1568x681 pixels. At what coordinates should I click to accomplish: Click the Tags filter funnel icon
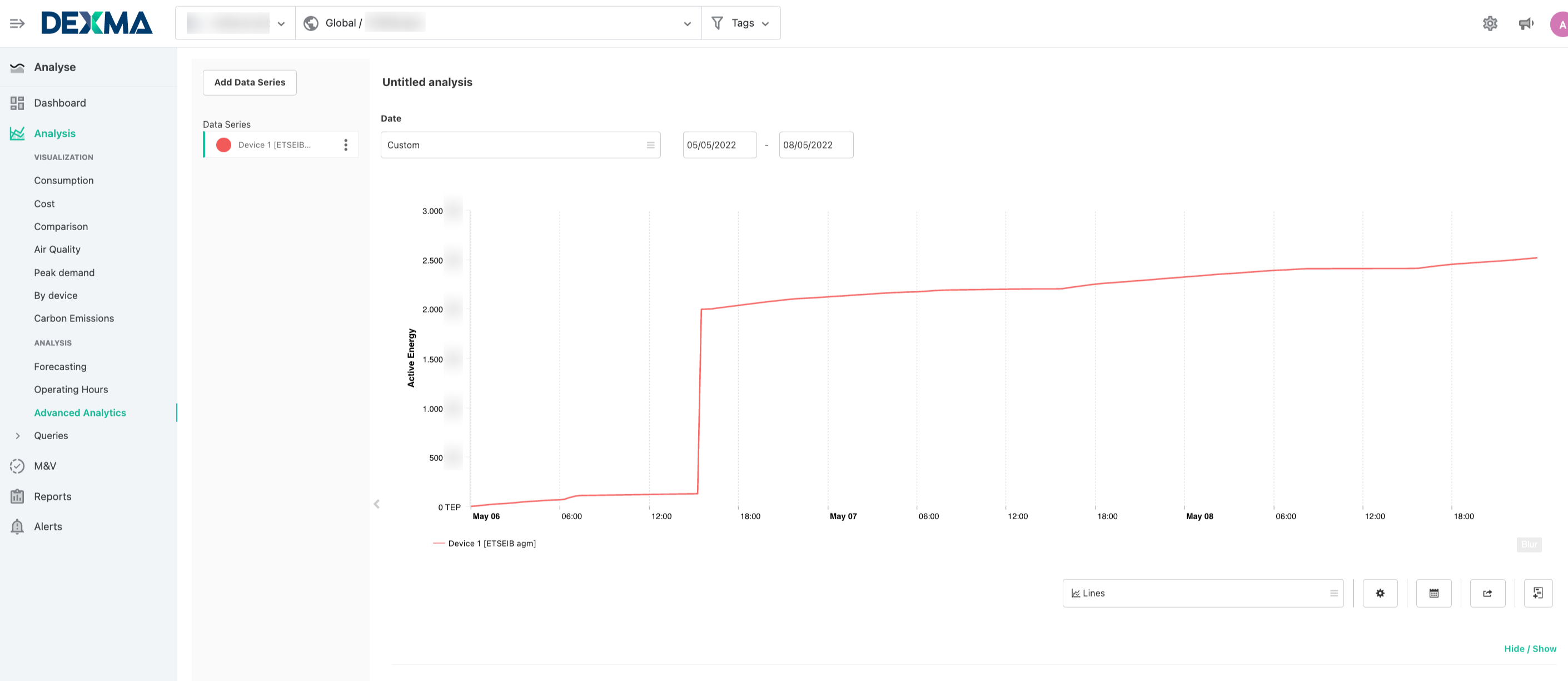click(718, 23)
